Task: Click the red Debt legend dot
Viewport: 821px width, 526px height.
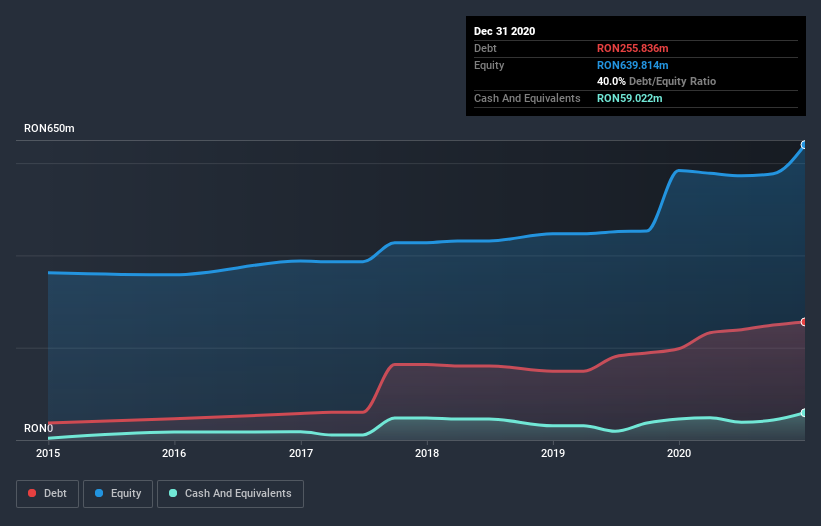Action: tap(32, 493)
